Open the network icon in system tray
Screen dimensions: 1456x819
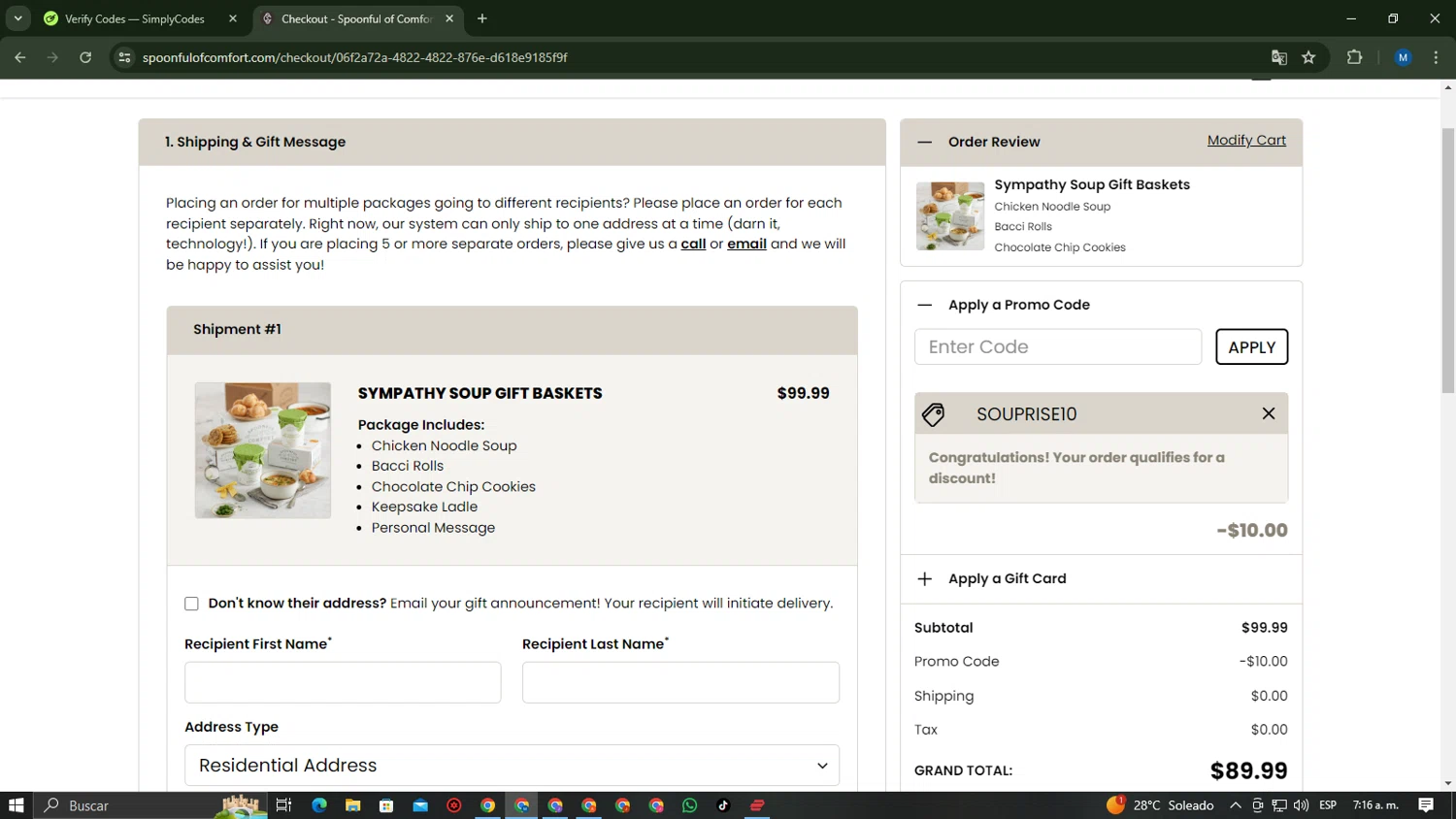point(1279,805)
